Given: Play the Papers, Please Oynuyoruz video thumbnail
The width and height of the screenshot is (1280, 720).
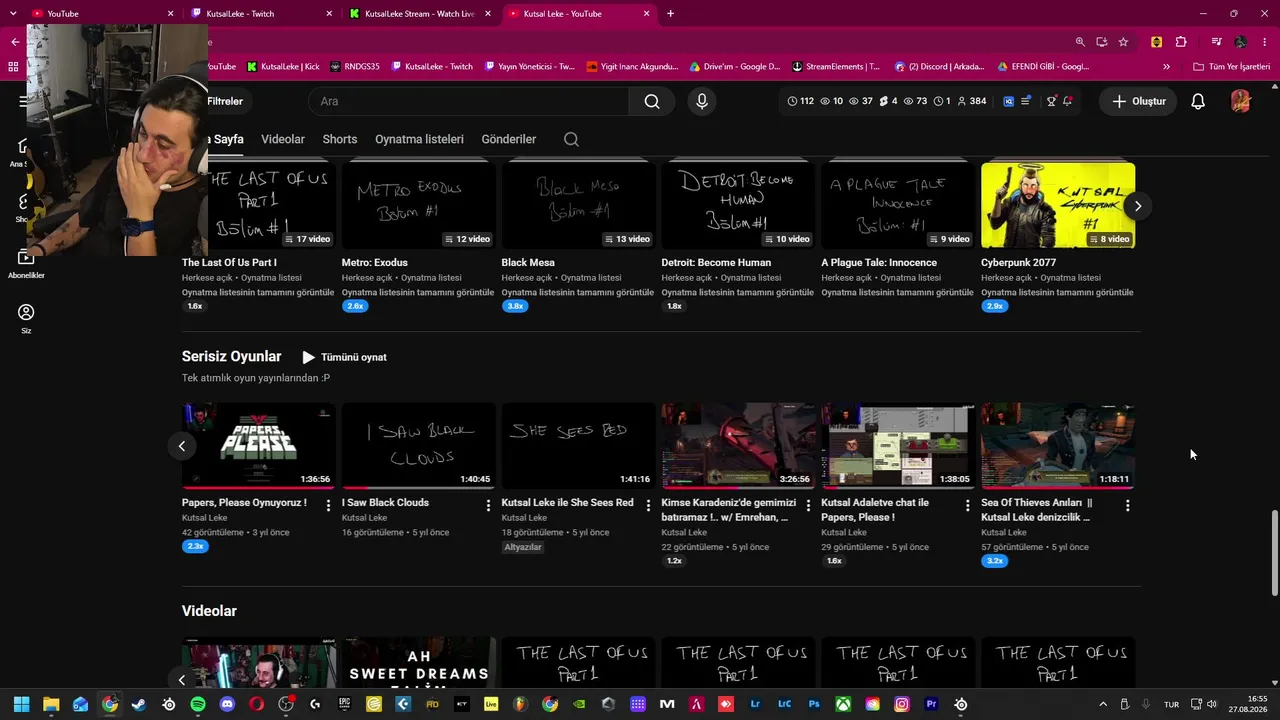Looking at the screenshot, I should pos(259,446).
